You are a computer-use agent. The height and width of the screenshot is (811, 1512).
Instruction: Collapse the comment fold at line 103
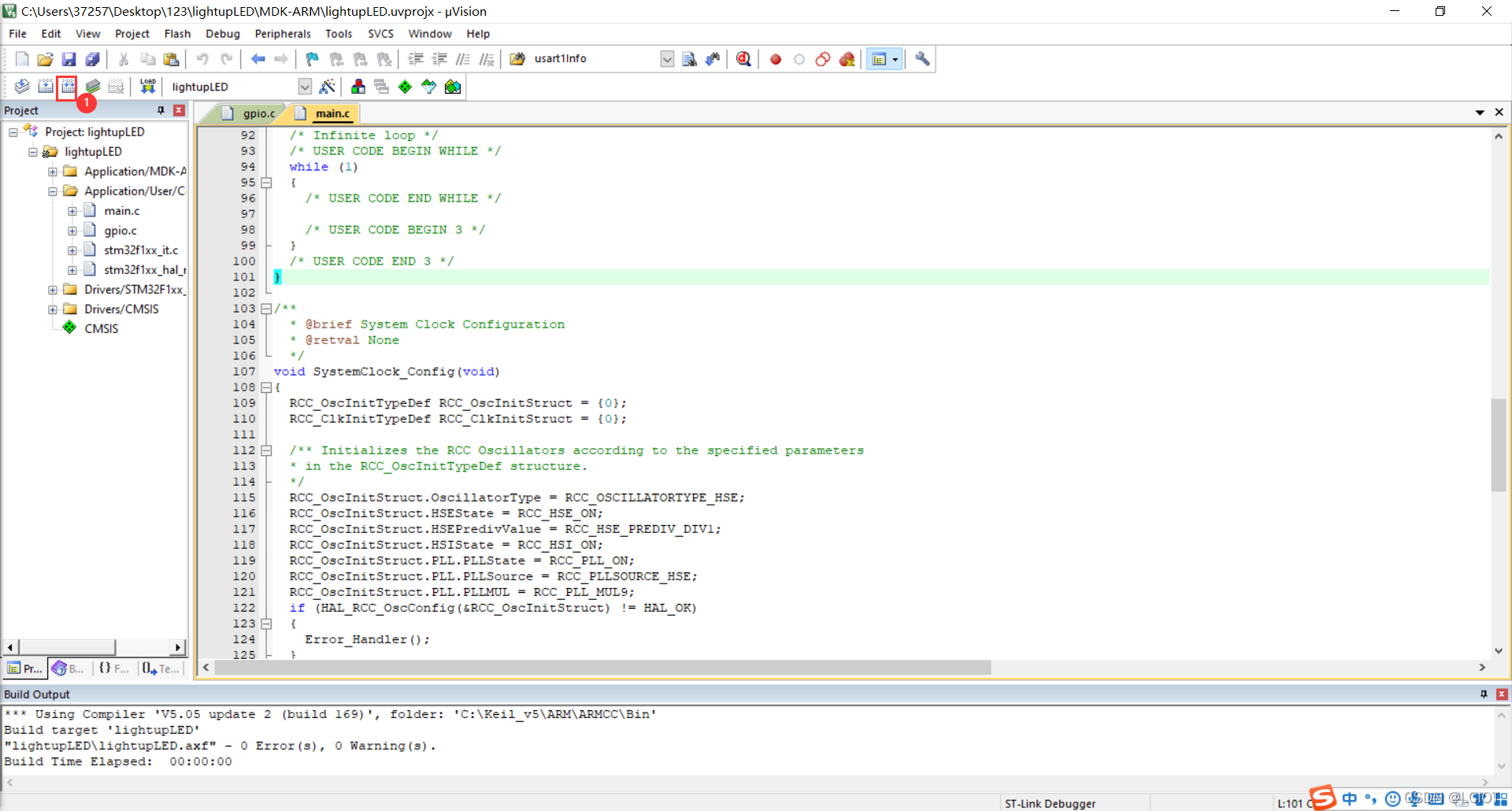(266, 309)
